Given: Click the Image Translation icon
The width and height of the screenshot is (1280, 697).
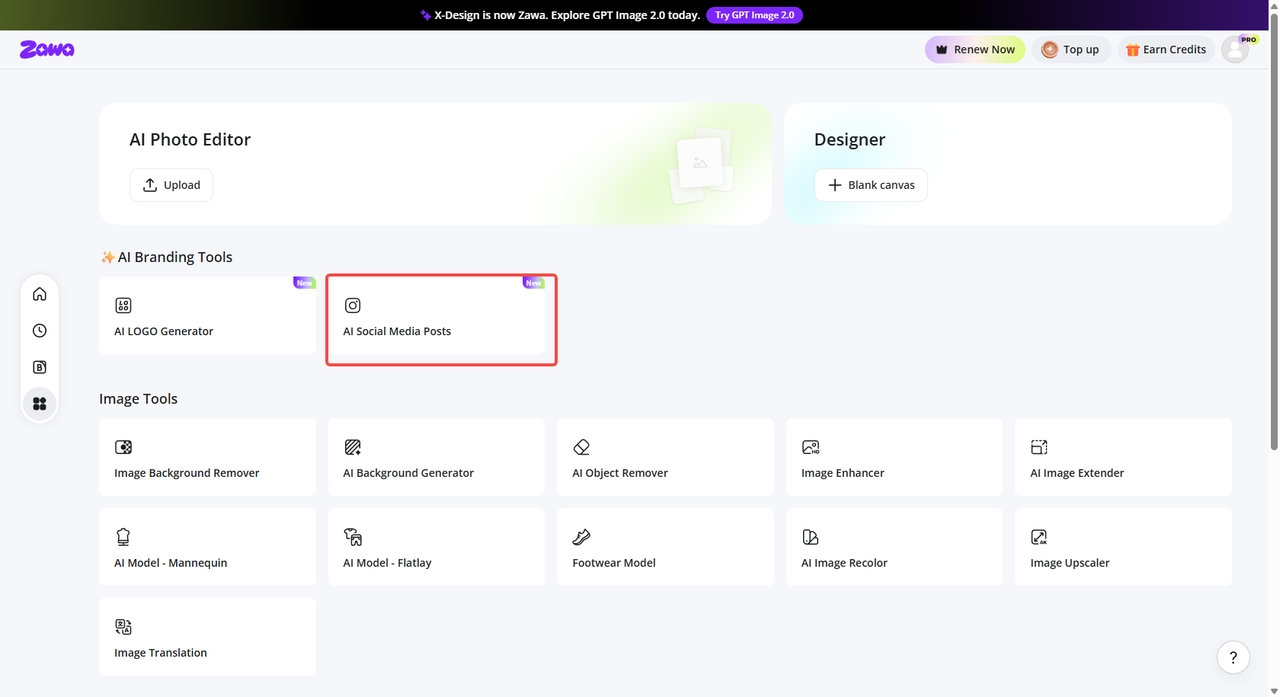Looking at the screenshot, I should pos(123,627).
